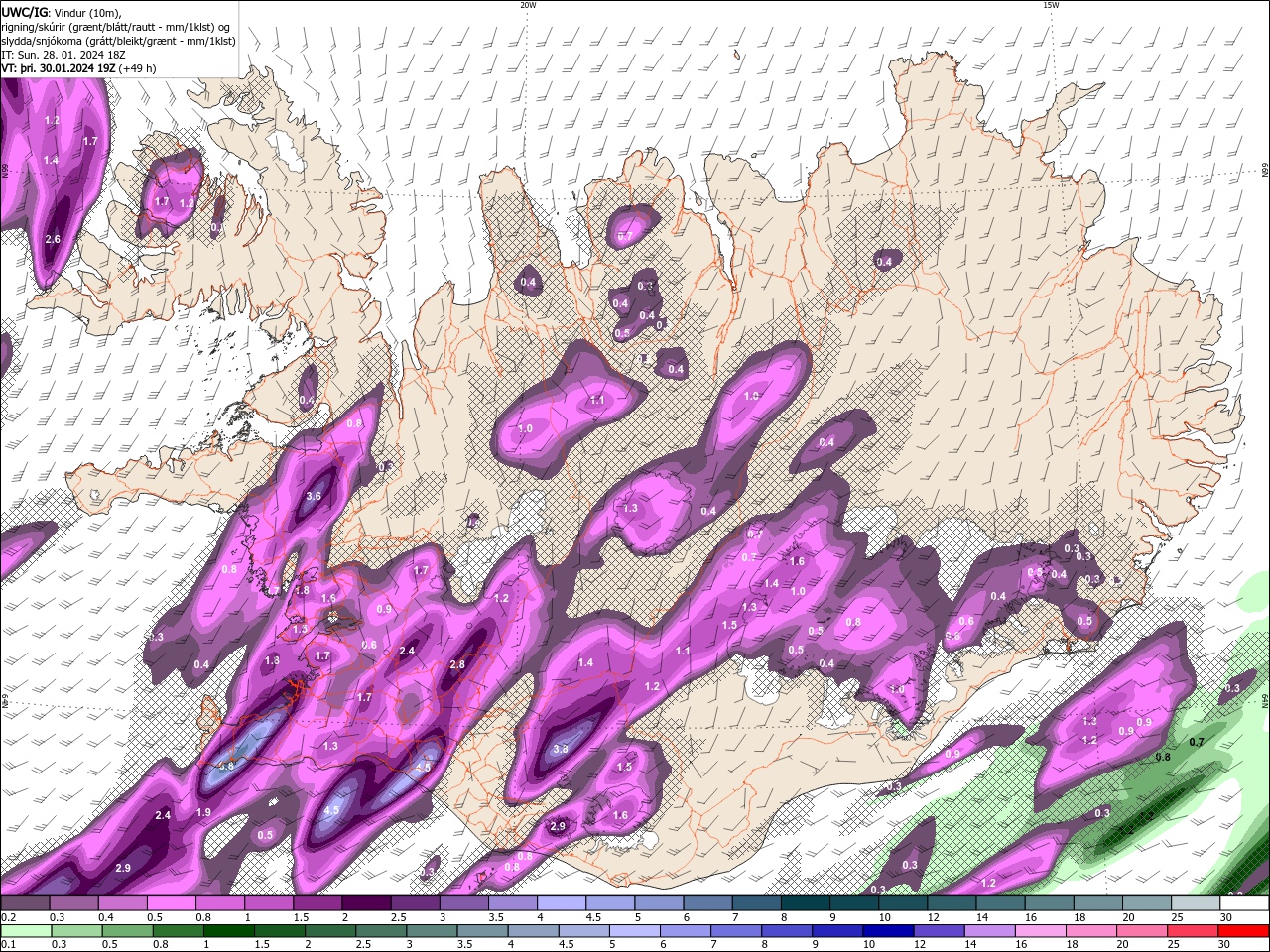Click the 'UWC/IG: Vindur (10m),' title text
The image size is (1270, 952).
click(x=62, y=12)
